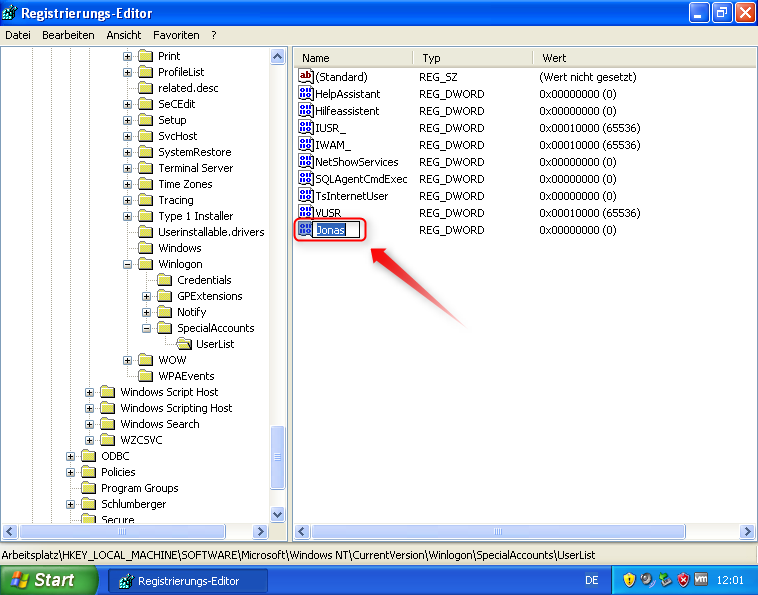The height and width of the screenshot is (595, 758).
Task: Sort by the Typ column header
Action: click(x=473, y=58)
